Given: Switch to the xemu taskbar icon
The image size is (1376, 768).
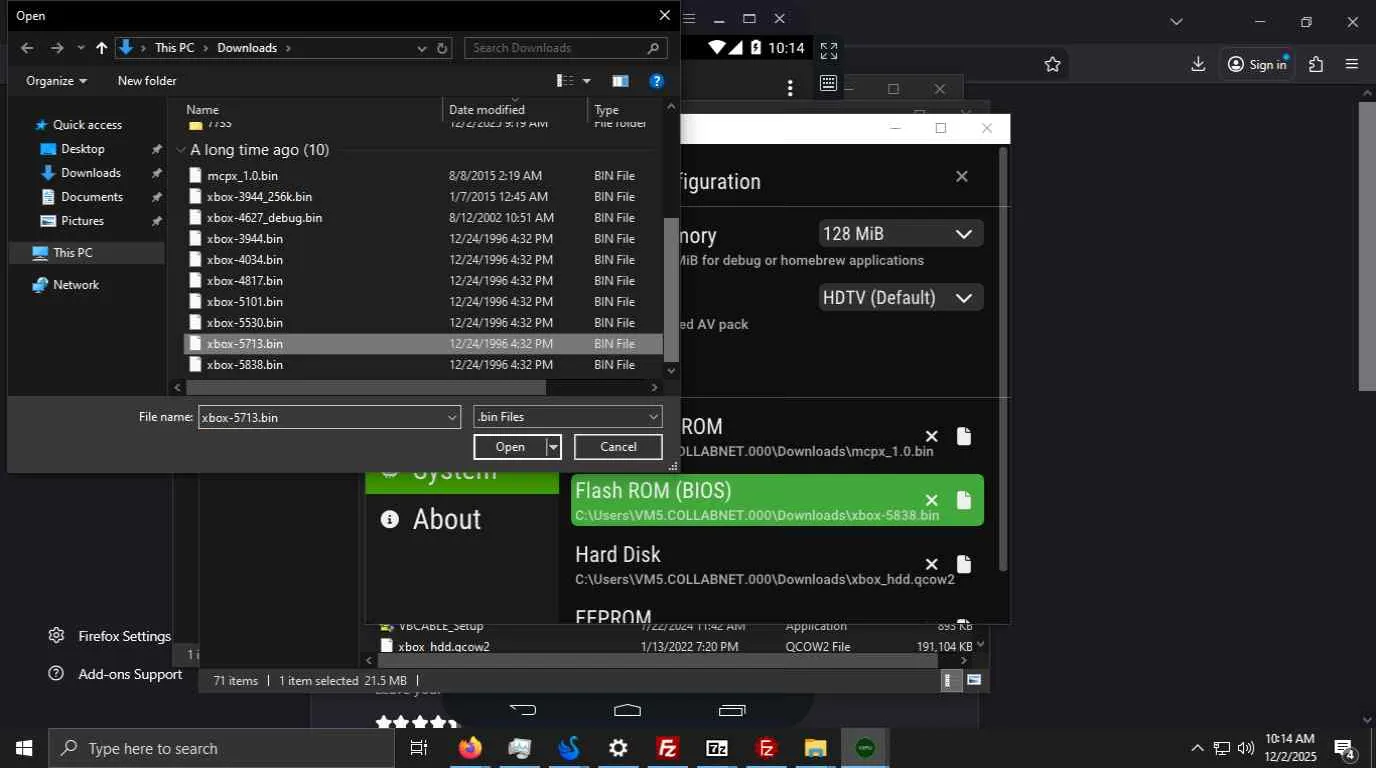Looking at the screenshot, I should 865,748.
